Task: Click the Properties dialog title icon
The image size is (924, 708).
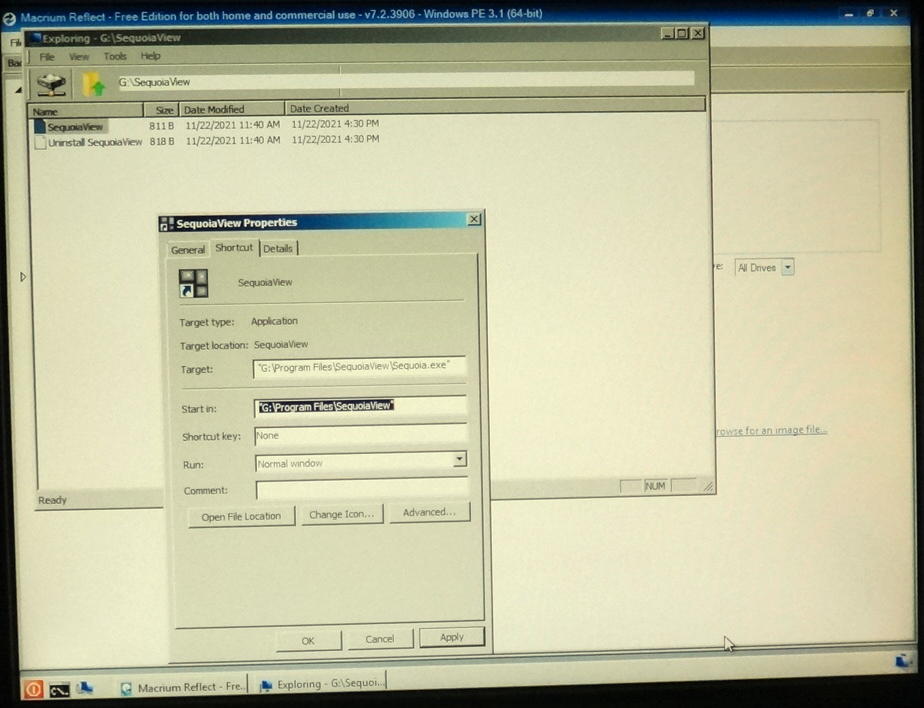Action: tap(167, 223)
